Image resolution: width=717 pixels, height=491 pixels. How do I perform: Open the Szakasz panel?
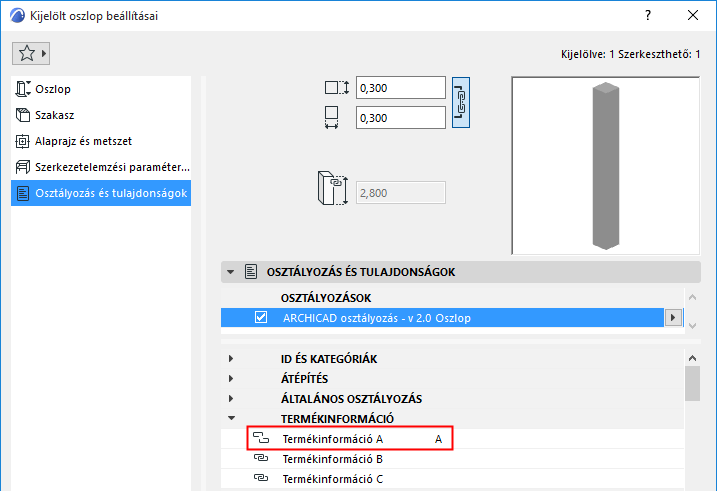coord(101,115)
